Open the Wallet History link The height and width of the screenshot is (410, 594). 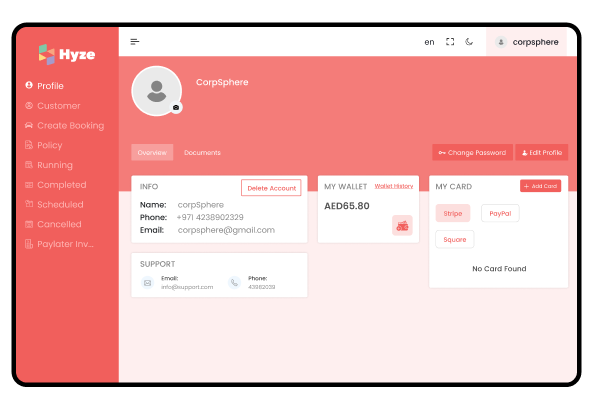pyautogui.click(x=394, y=186)
